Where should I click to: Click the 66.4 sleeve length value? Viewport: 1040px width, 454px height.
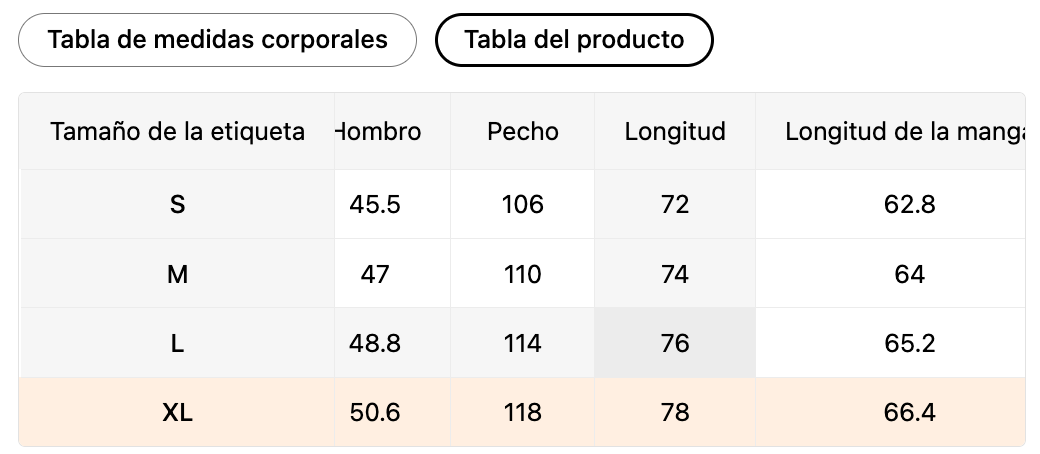[x=910, y=412]
